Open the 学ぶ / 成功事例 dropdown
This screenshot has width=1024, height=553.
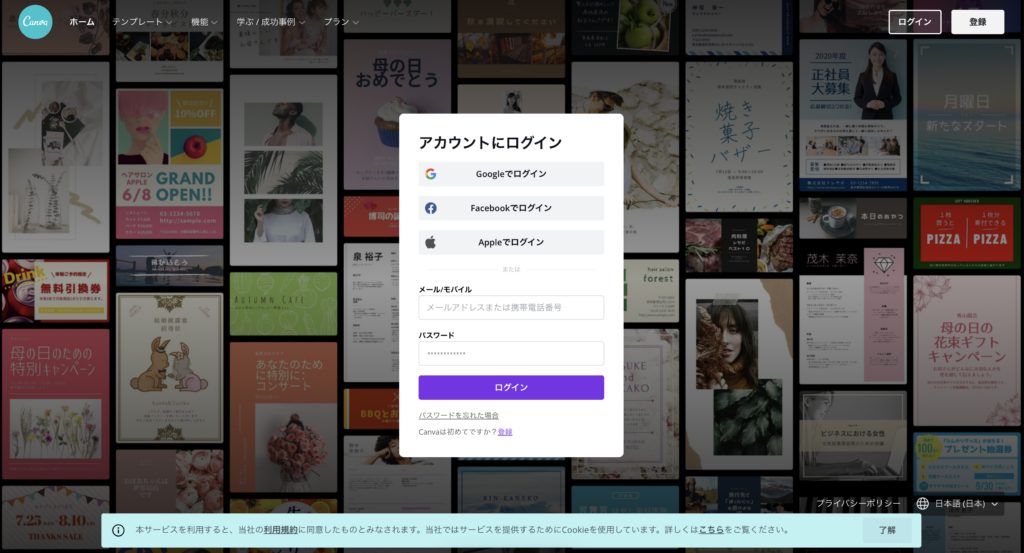[x=273, y=21]
